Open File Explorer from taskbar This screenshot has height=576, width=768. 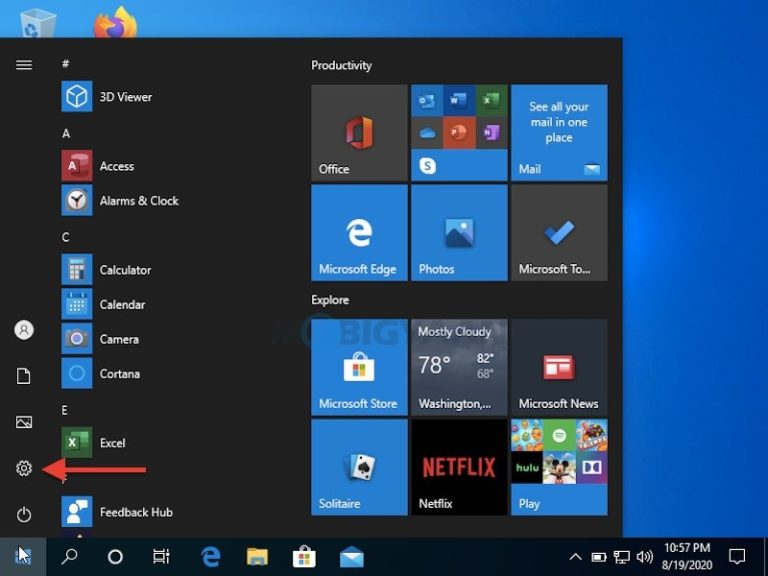[257, 556]
